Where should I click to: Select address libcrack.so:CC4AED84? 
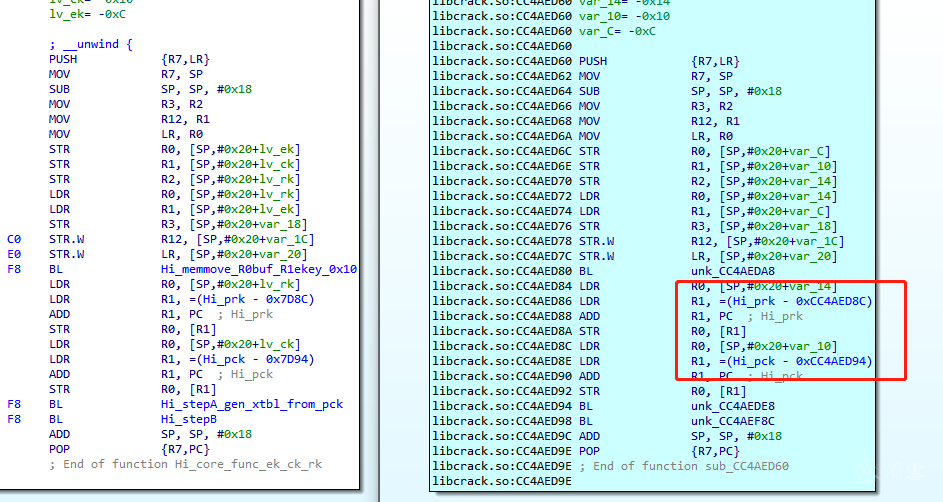pos(502,286)
